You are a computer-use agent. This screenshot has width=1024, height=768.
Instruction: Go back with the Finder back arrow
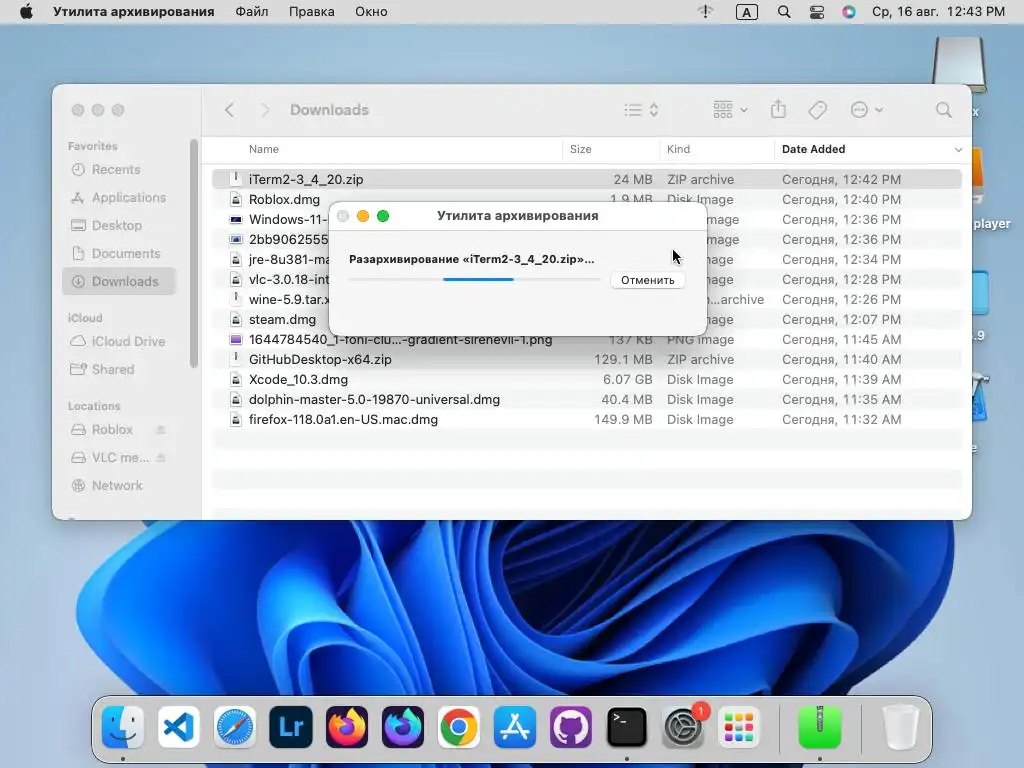[229, 110]
